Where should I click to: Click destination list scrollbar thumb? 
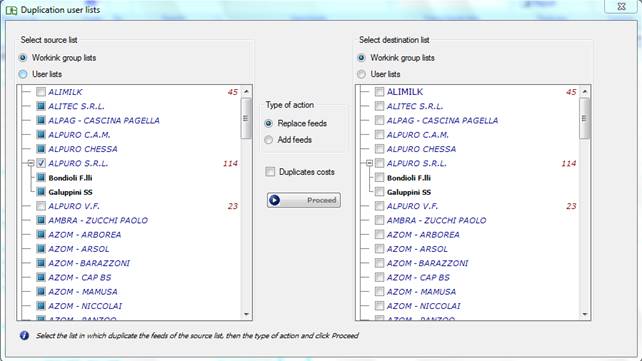(585, 119)
